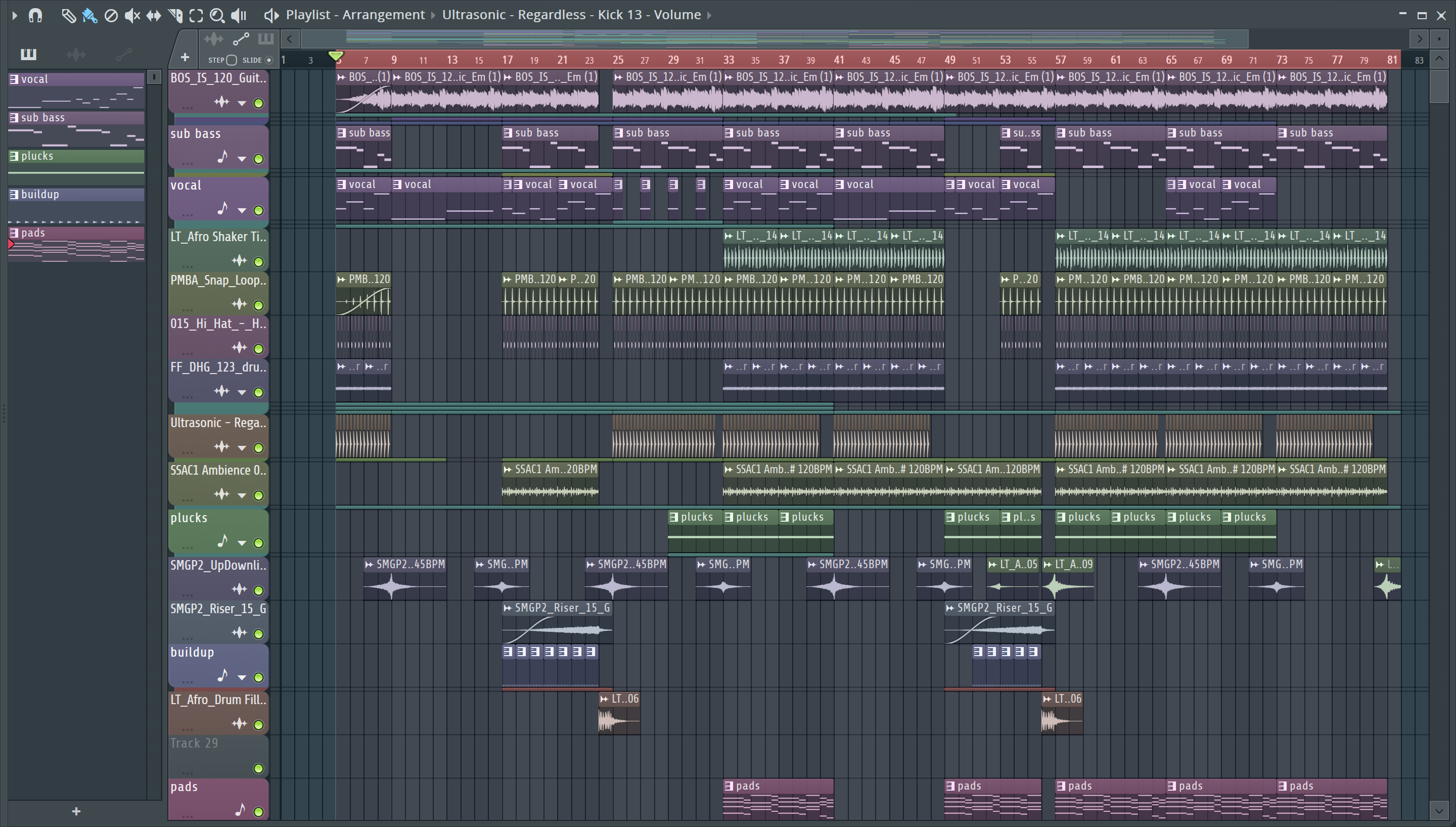
Task: Click Ultrasonic - Regardless - Kick 13 - Volume breadcrumb
Action: tap(571, 15)
